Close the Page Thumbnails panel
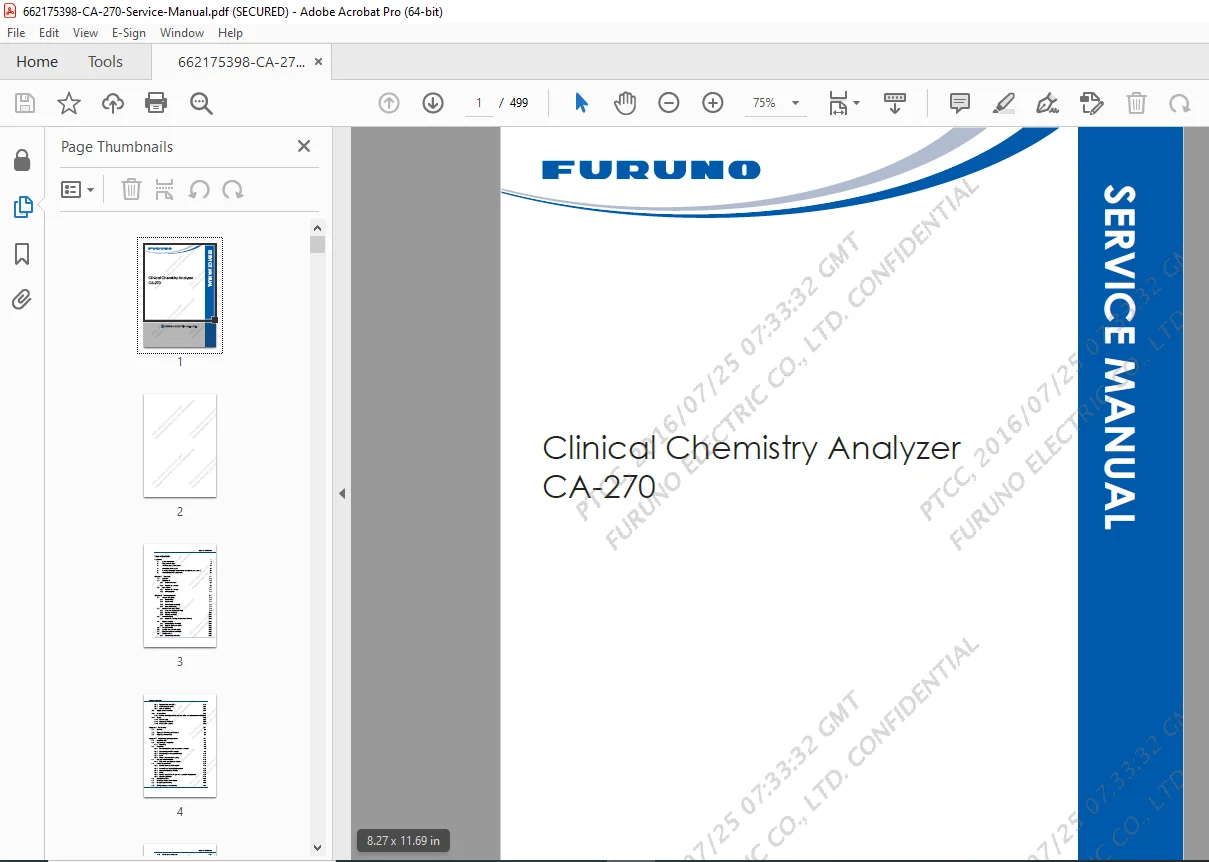The height and width of the screenshot is (862, 1209). 304,146
